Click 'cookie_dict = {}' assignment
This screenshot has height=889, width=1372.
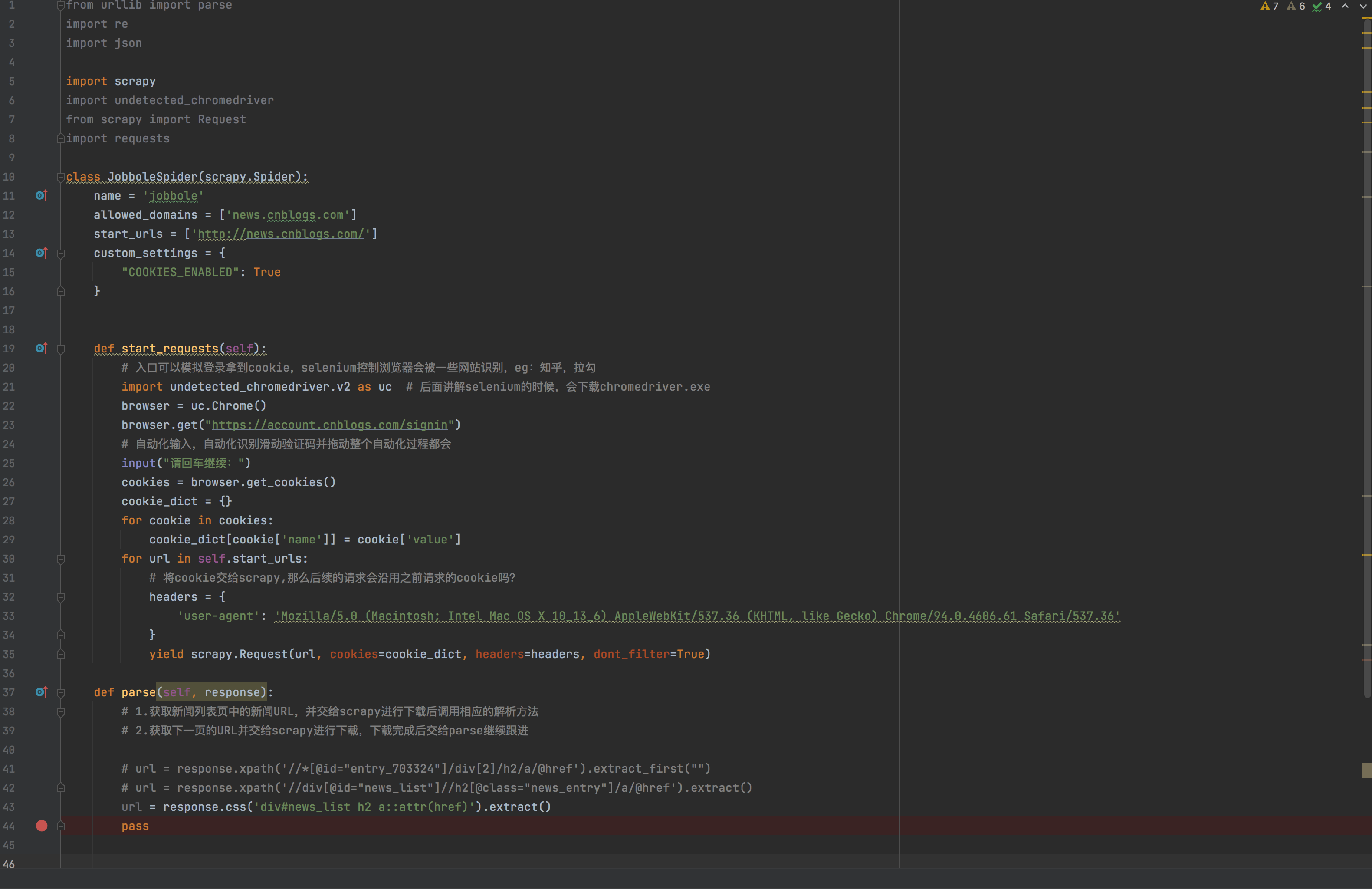point(177,501)
